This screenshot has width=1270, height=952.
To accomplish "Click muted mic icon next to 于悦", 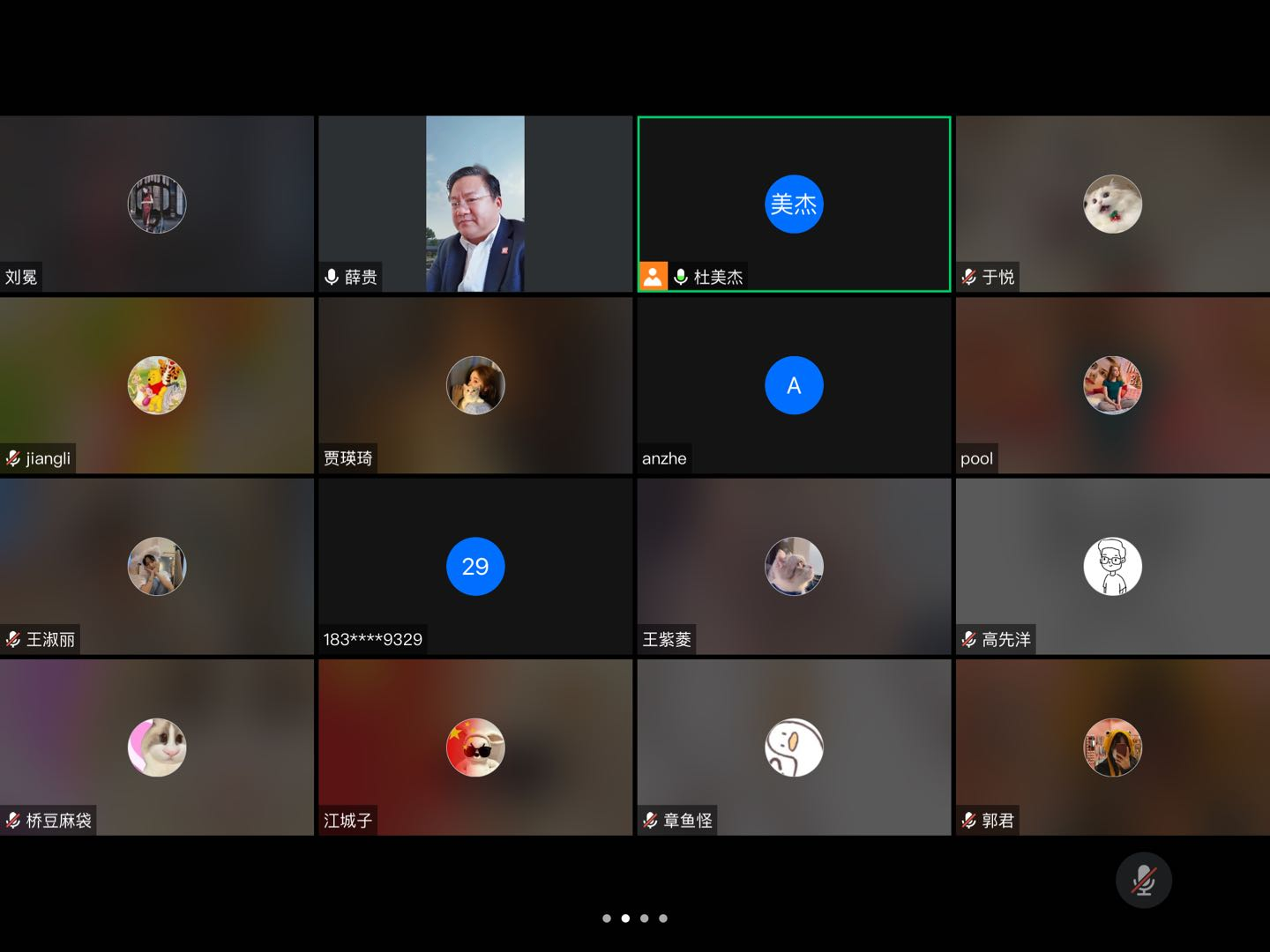I will pyautogui.click(x=969, y=277).
